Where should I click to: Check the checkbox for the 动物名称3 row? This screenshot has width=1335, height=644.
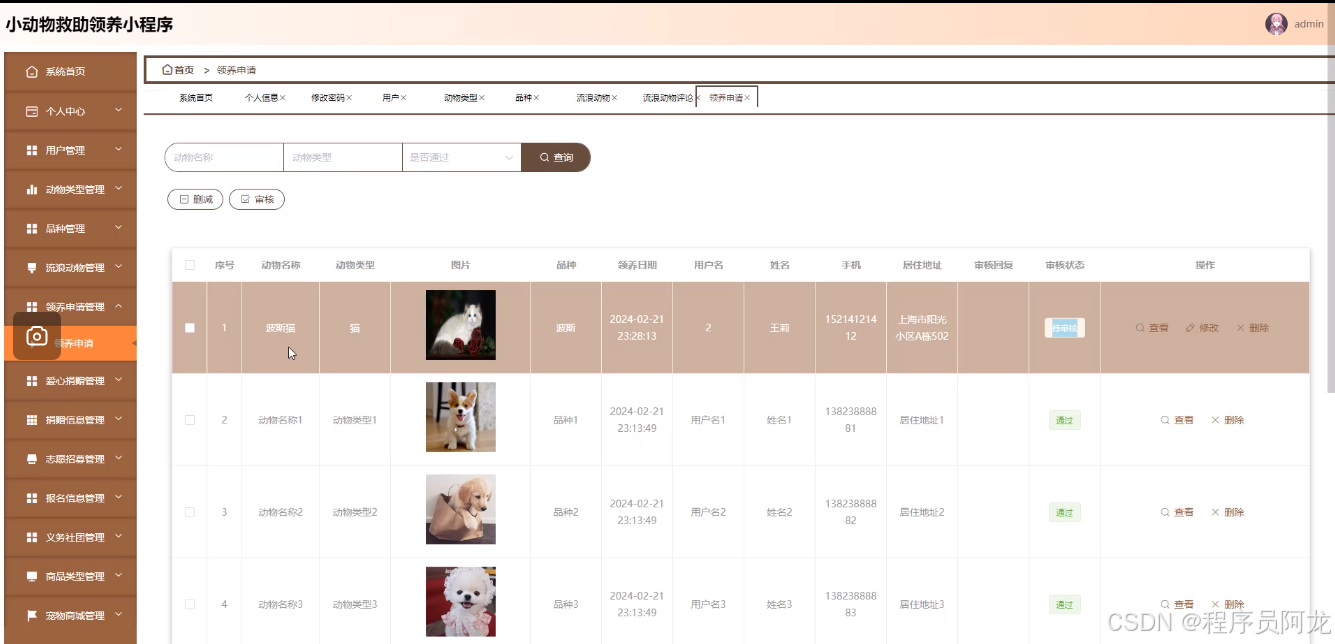[190, 604]
